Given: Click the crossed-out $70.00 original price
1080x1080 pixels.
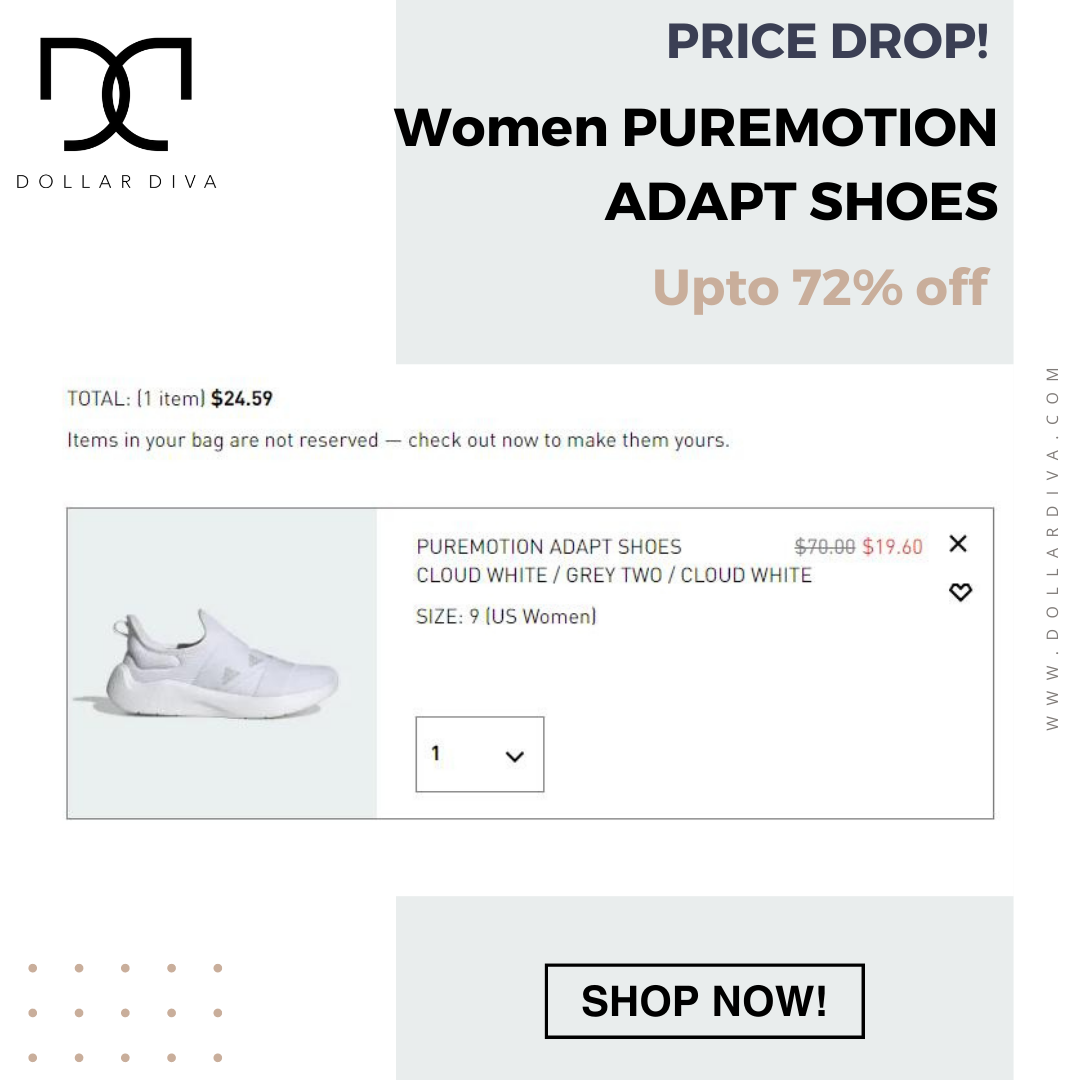Looking at the screenshot, I should 824,547.
